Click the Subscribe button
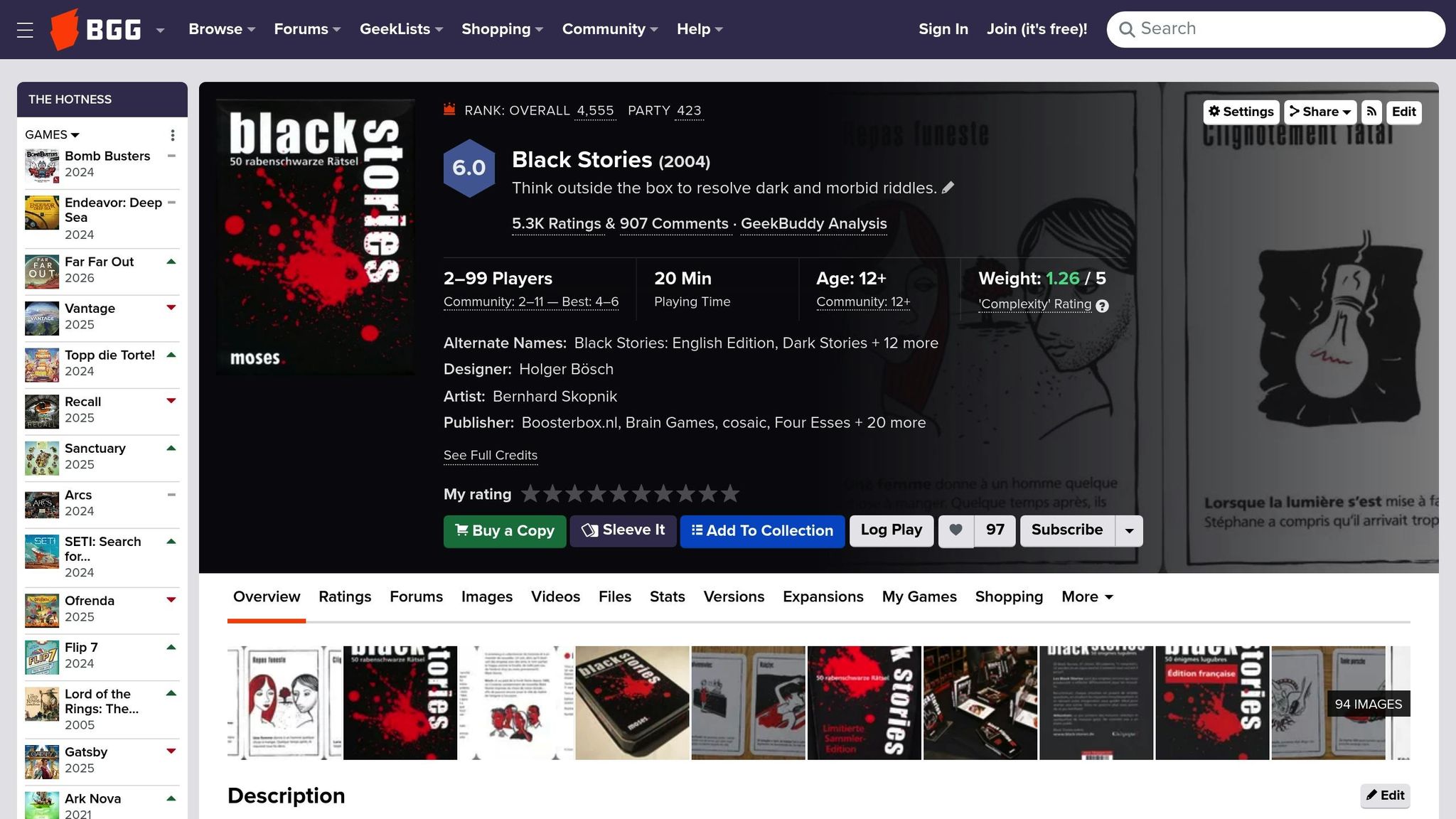 [x=1067, y=530]
